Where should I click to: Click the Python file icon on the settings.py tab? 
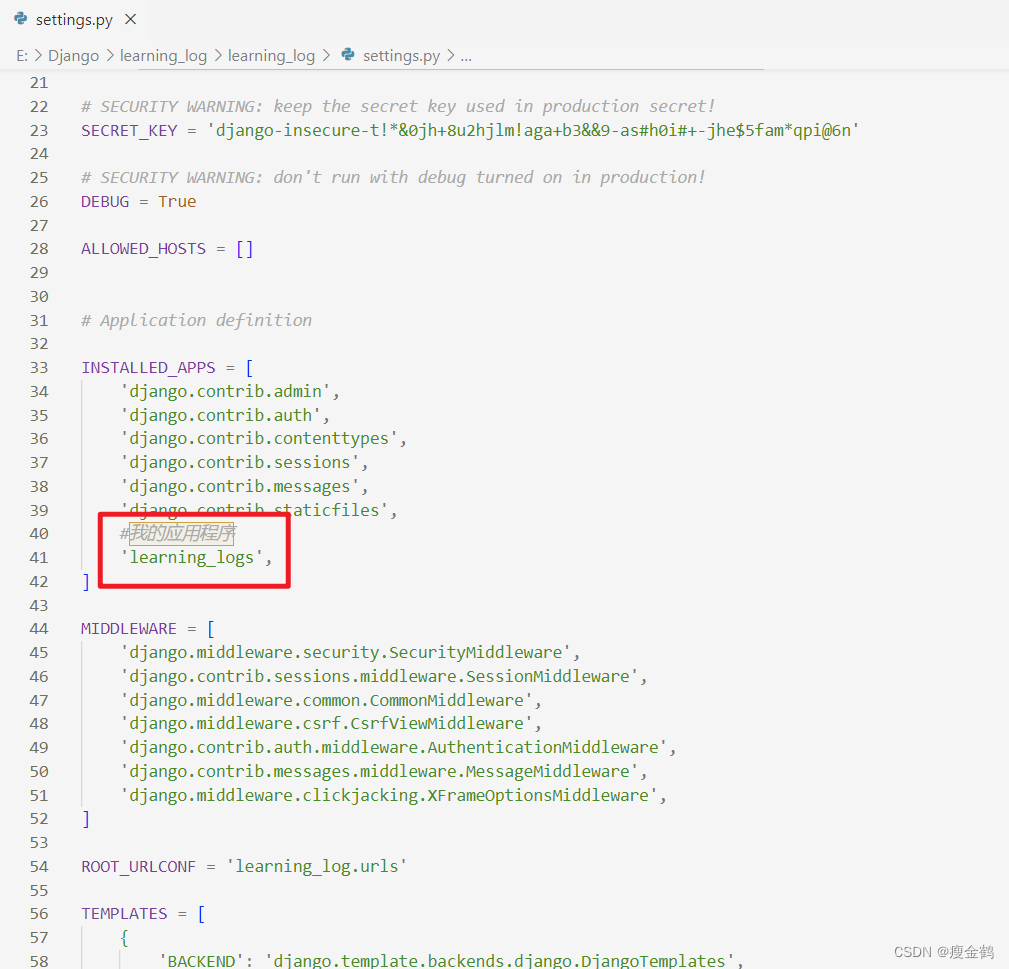(20, 18)
